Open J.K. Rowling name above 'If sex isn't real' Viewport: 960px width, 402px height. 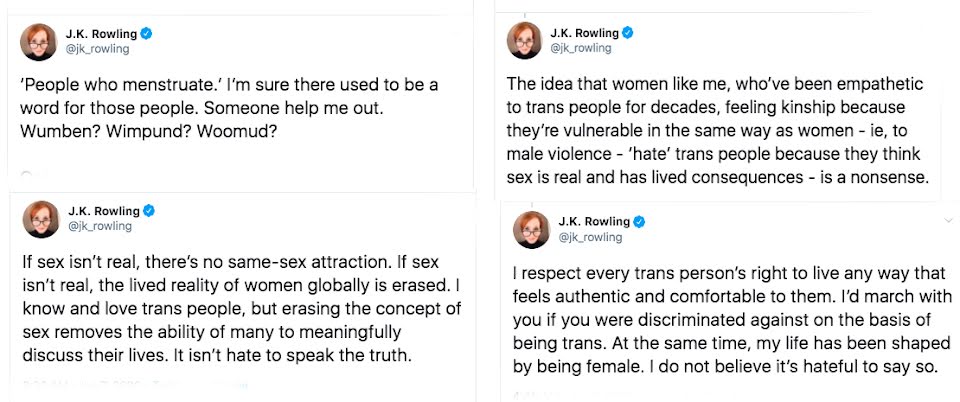[103, 211]
